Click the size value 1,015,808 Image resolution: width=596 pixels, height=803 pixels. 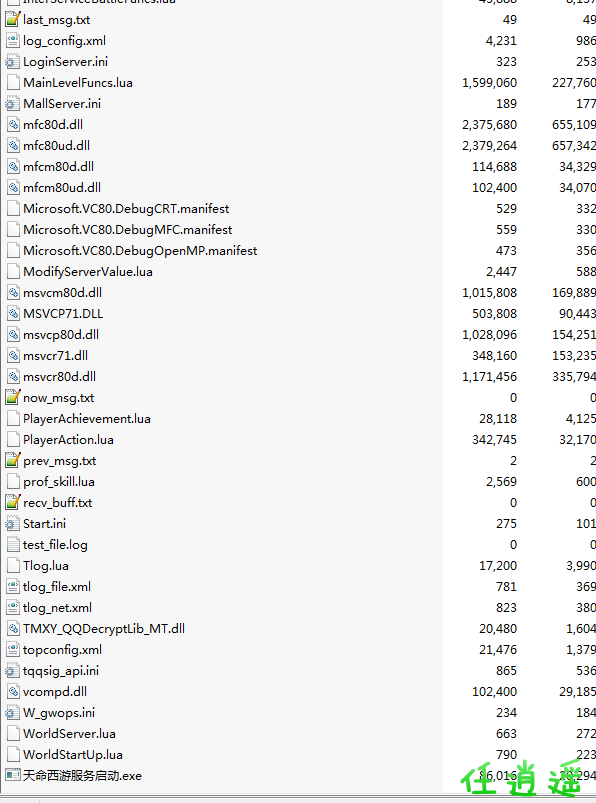pos(489,292)
